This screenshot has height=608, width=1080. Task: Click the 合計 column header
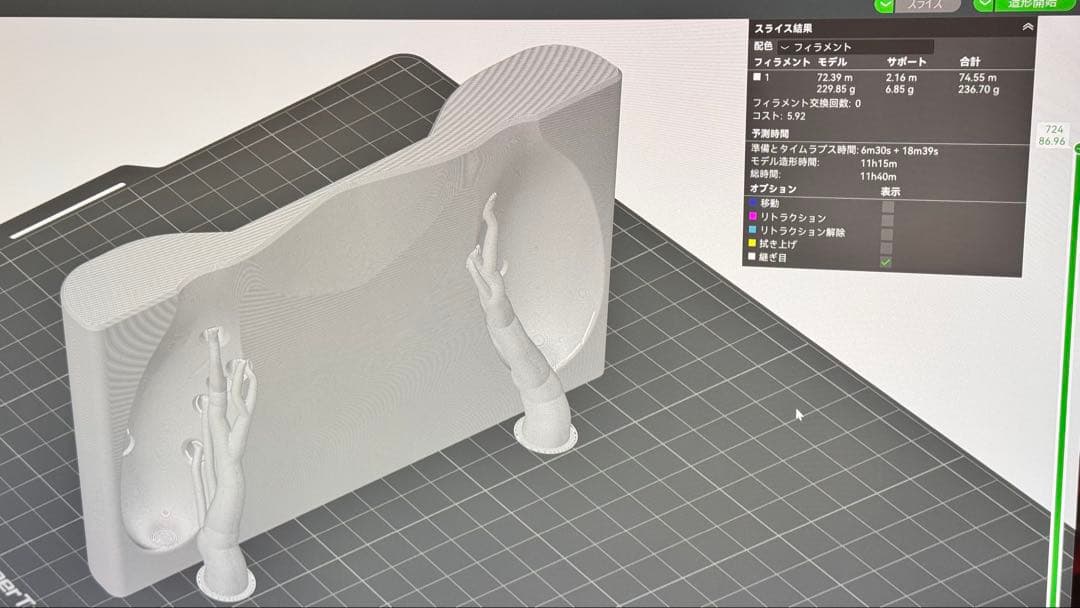click(x=969, y=62)
